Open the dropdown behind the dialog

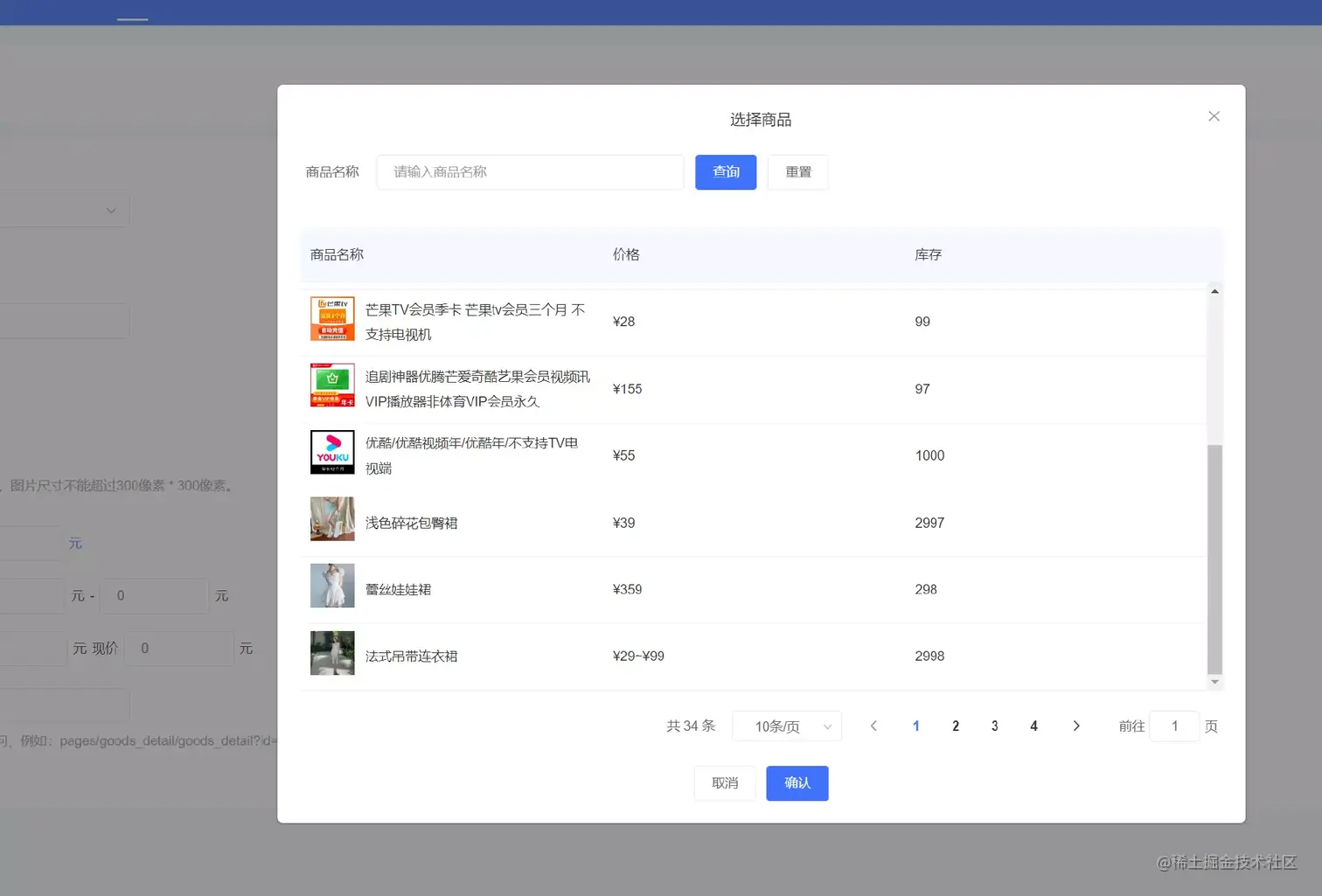(65, 210)
